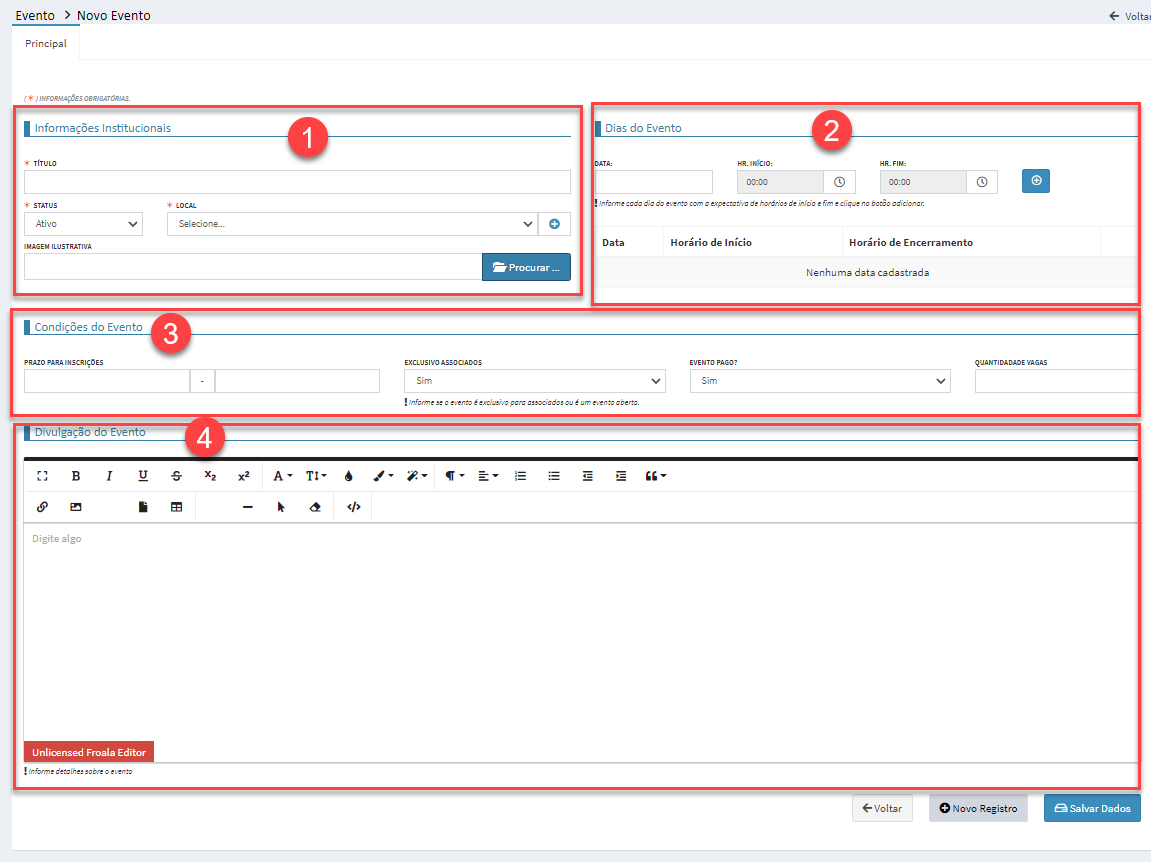Viewport: 1151px width, 862px height.
Task: Click the Evento breadcrumb link
Action: pos(35,15)
